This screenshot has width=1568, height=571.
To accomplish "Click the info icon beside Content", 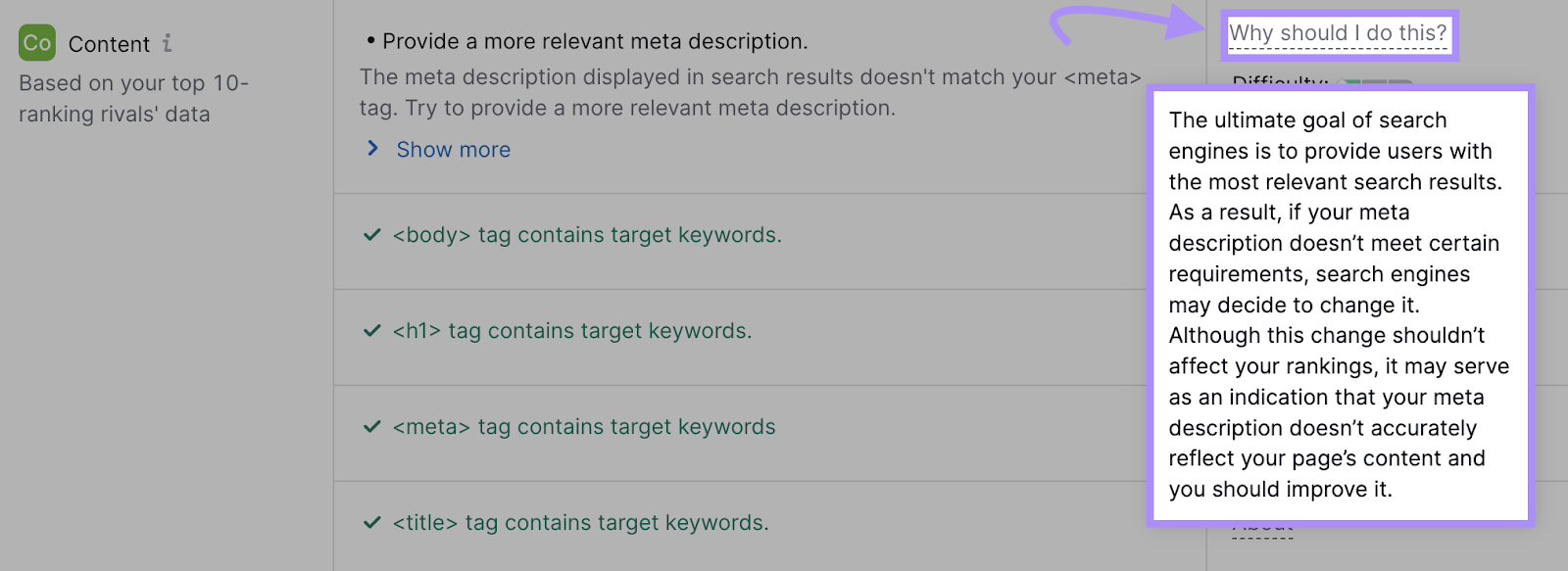I will point(168,43).
